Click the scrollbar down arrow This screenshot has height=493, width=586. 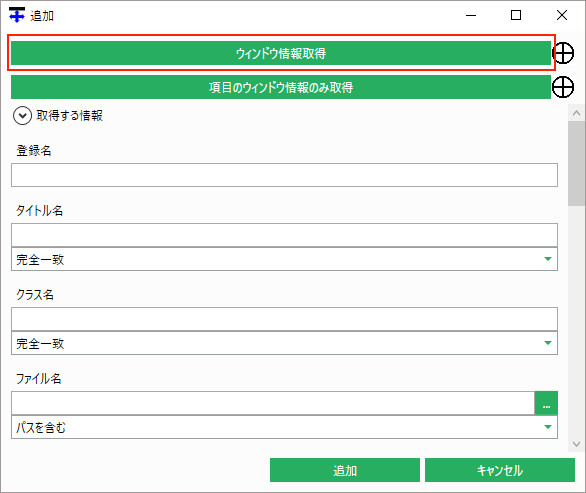point(576,444)
